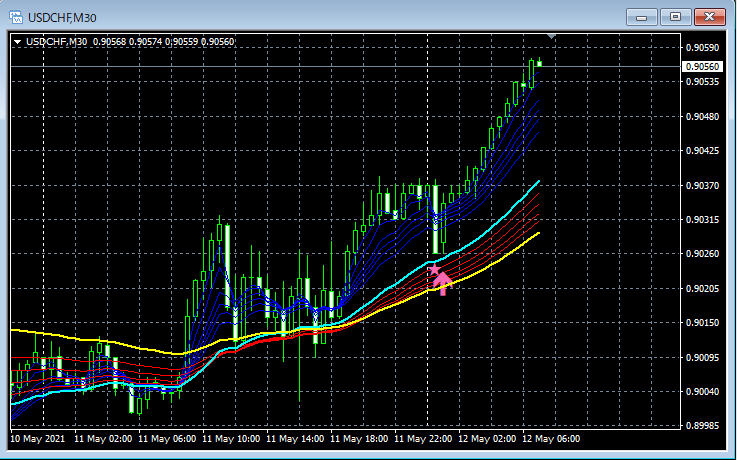Expand the white triangle beside USDCHF,M30 header
This screenshot has width=738, height=460.
[18, 42]
